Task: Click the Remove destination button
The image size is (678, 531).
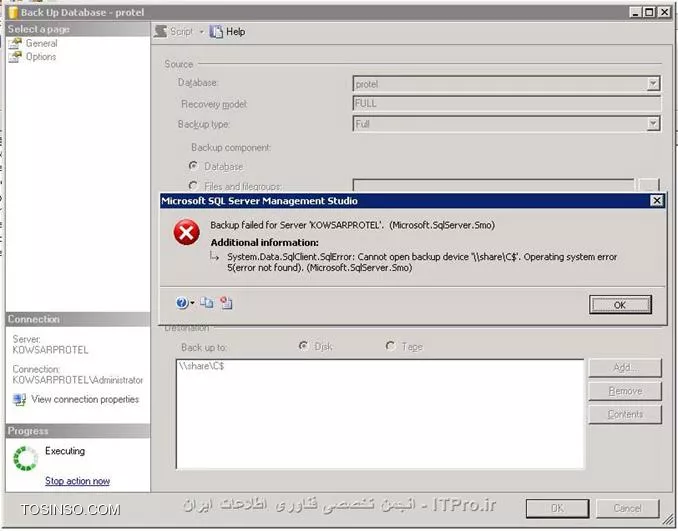Action: pyautogui.click(x=625, y=391)
